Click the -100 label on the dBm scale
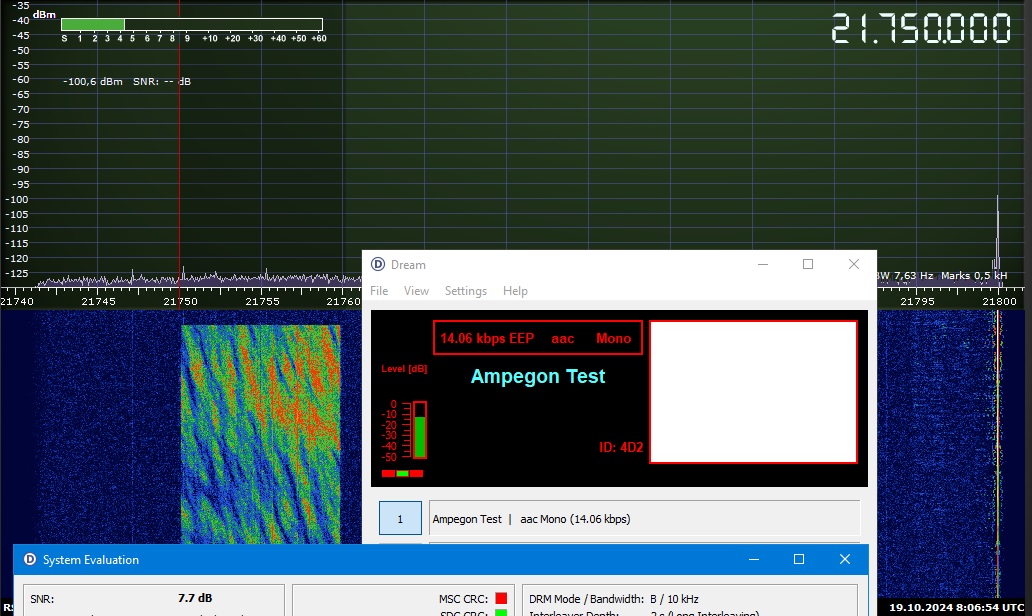Screen dimensions: 1032x616 pos(16,199)
